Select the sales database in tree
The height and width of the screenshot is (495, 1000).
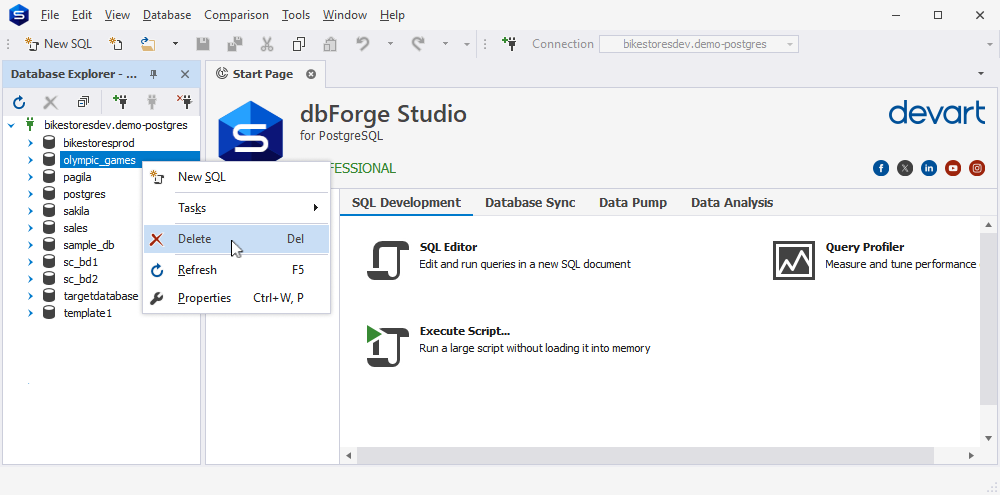(75, 228)
